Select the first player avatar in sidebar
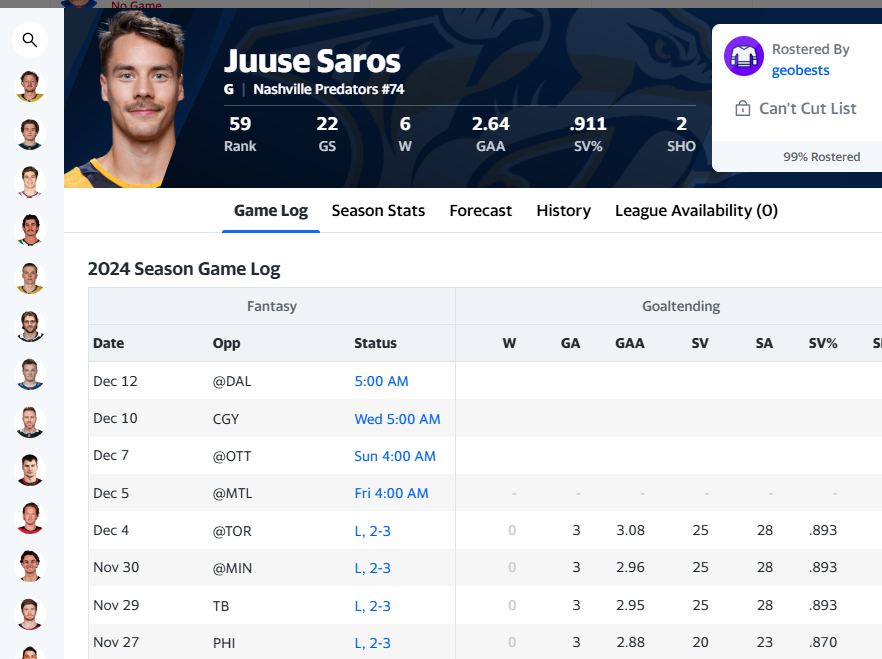This screenshot has width=882, height=659. [30, 86]
